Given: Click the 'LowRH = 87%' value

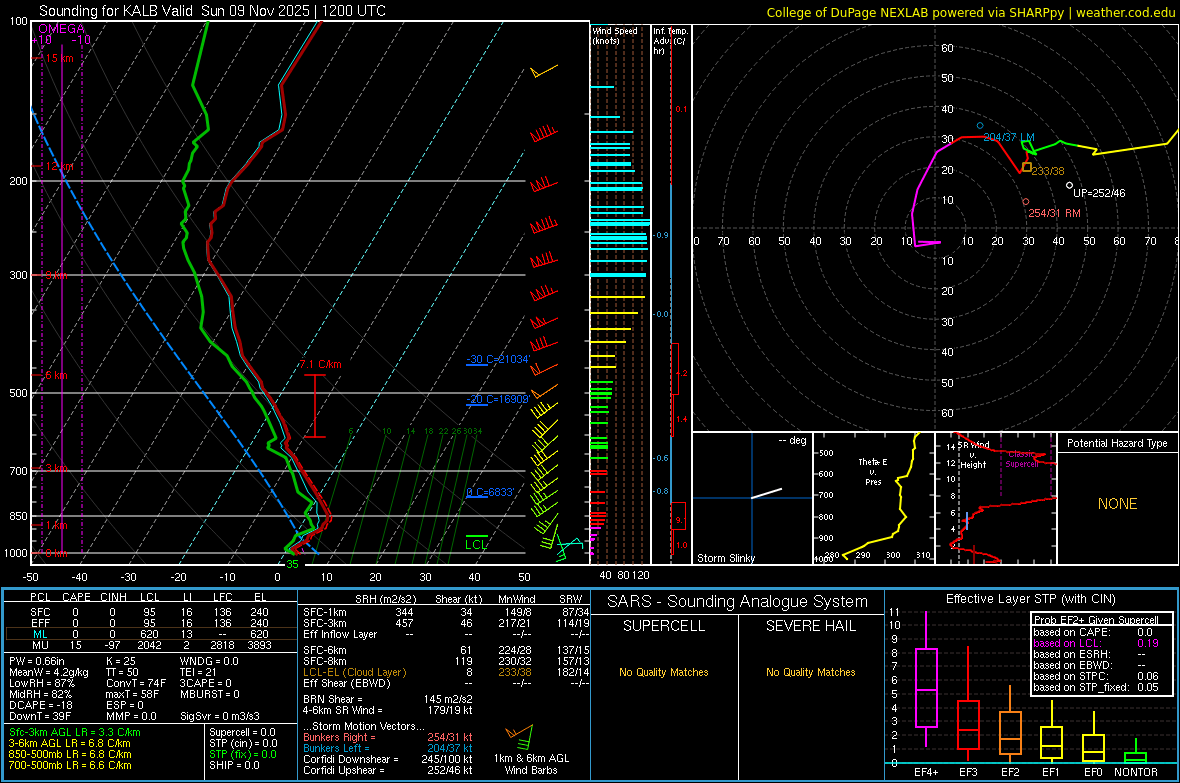Looking at the screenshot, I should [x=41, y=684].
